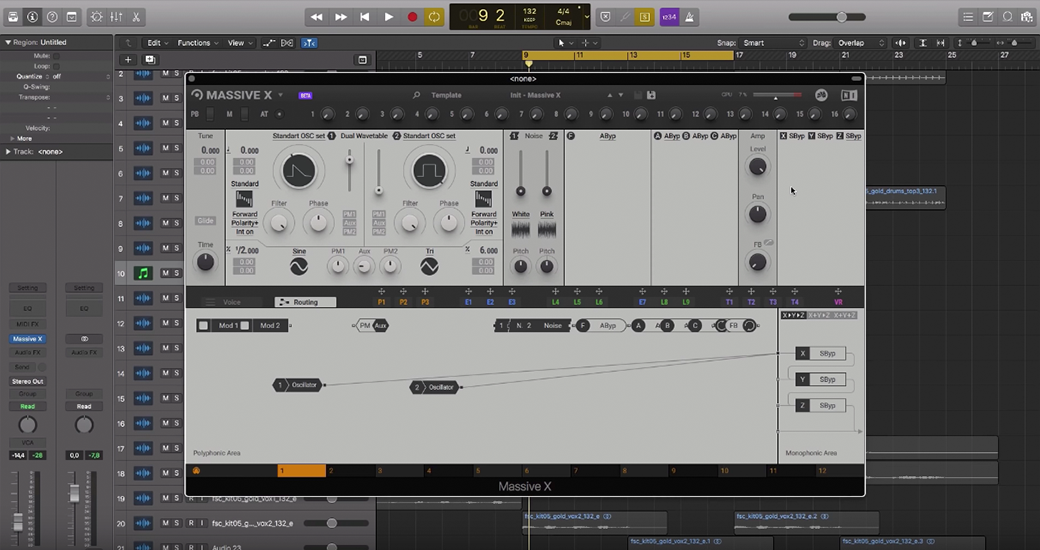Open the Loop Browser icon

(1008, 17)
